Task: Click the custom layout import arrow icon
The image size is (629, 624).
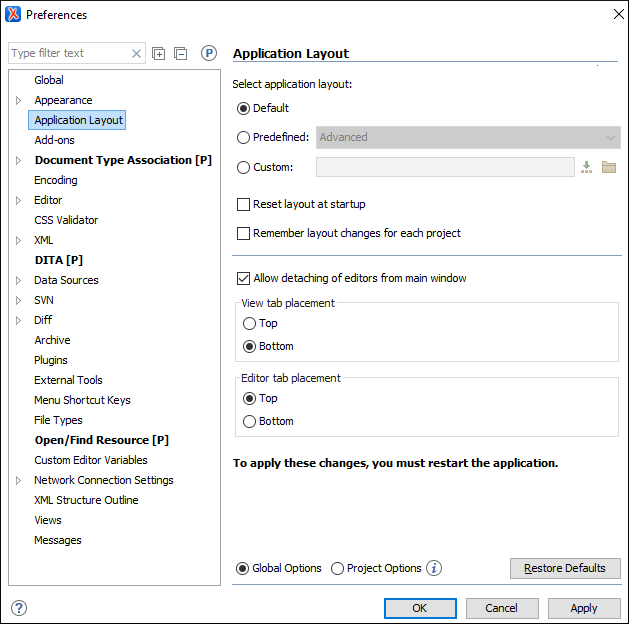Action: [x=587, y=167]
